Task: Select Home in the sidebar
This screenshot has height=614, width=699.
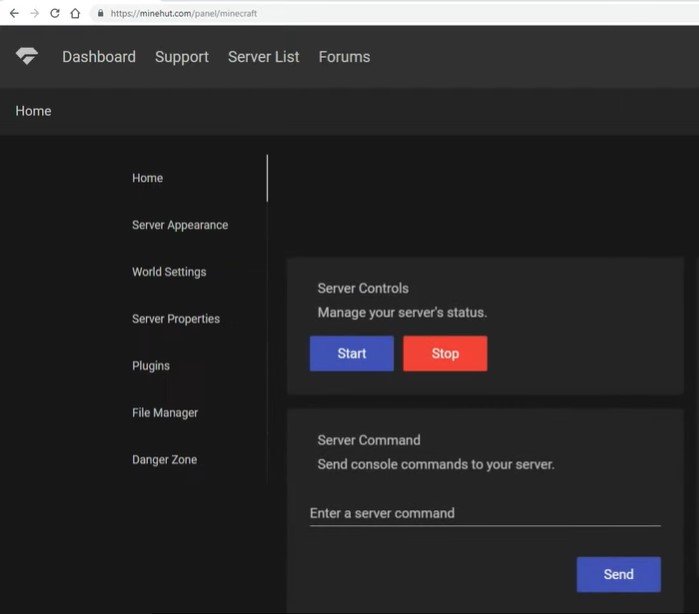Action: point(147,178)
